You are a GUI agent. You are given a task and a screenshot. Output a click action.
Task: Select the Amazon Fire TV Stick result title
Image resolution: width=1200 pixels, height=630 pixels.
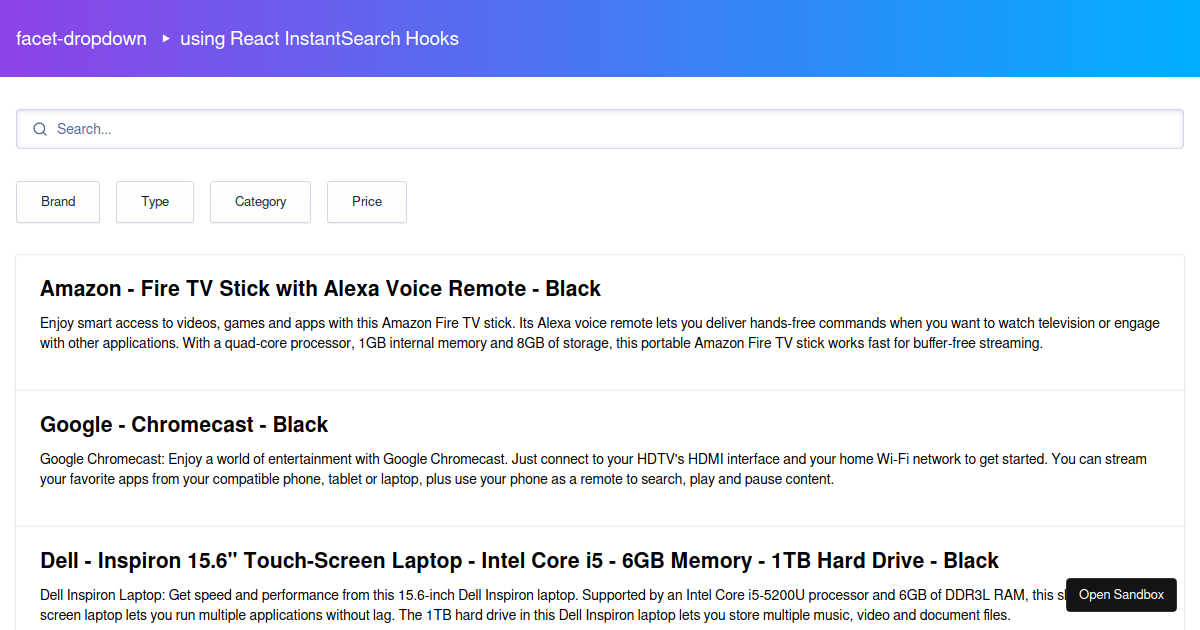click(x=320, y=288)
